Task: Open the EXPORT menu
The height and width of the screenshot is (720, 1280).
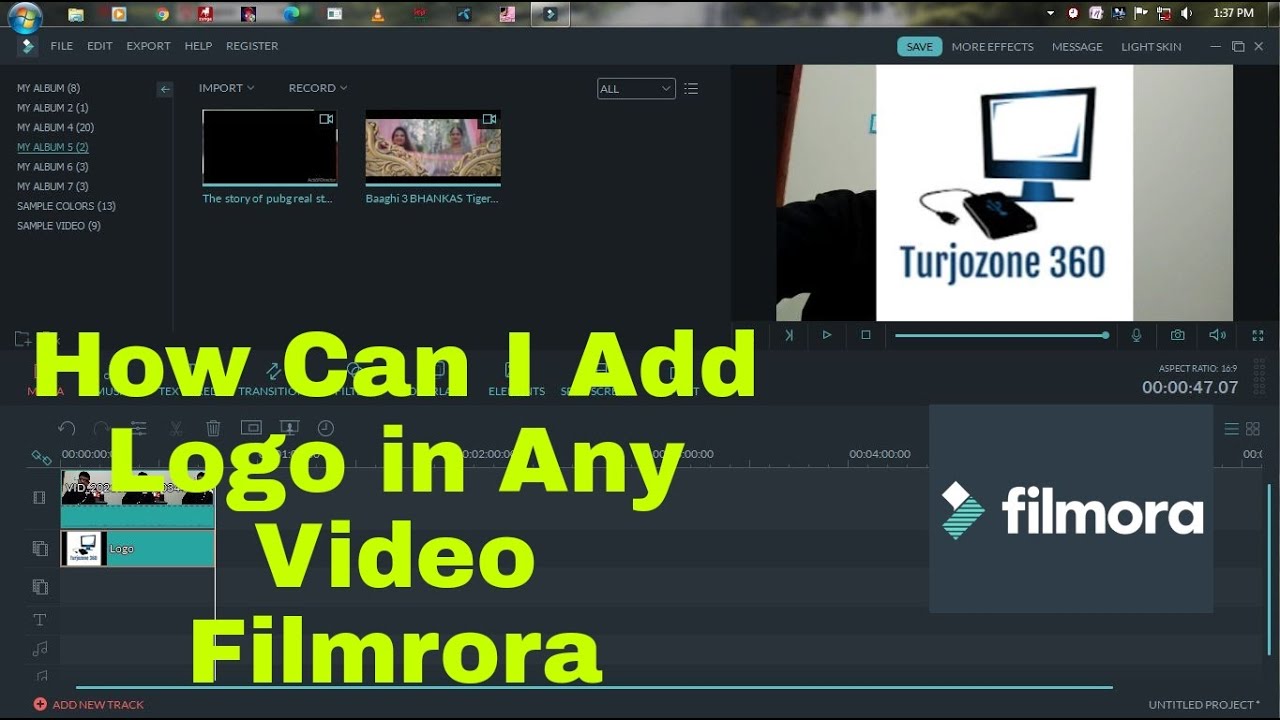Action: tap(148, 46)
